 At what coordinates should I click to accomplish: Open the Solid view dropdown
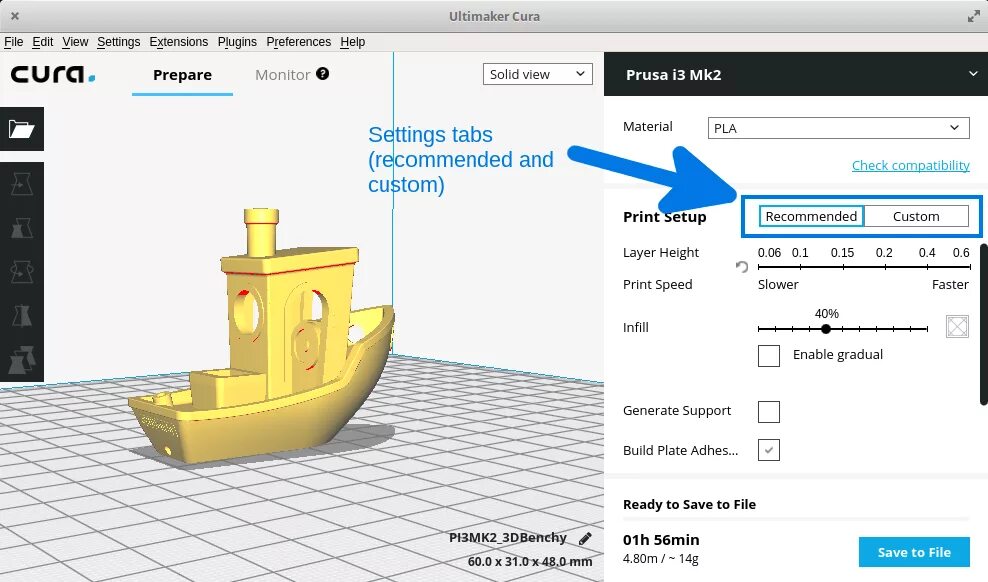537,74
